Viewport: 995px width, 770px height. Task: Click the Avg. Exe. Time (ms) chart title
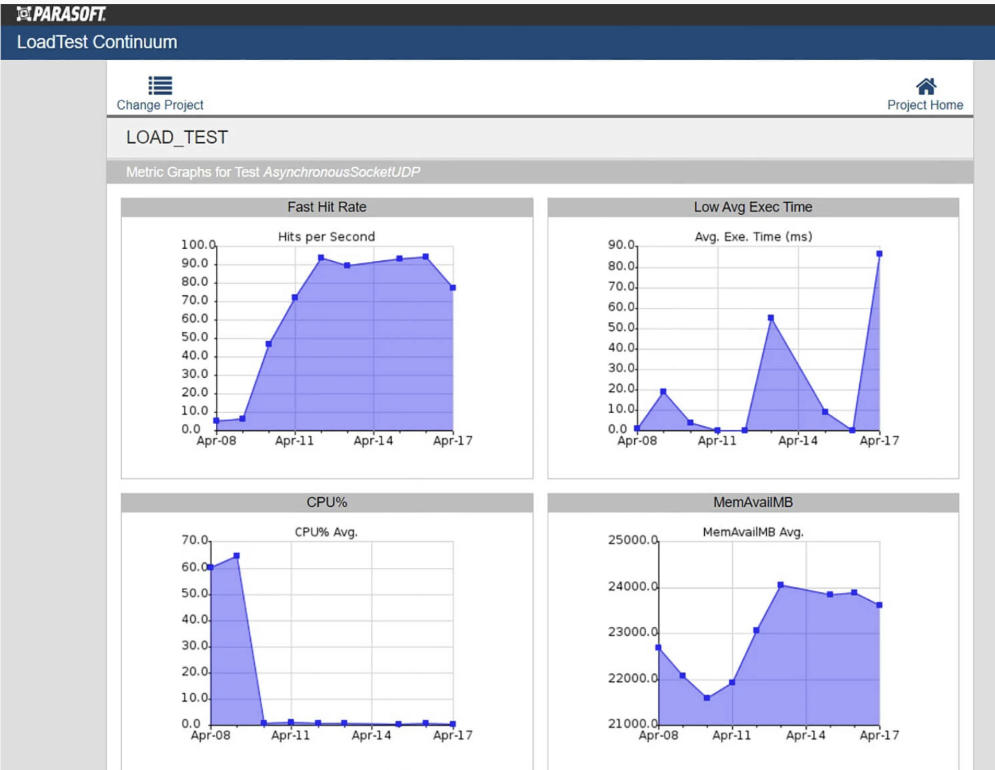(x=753, y=237)
